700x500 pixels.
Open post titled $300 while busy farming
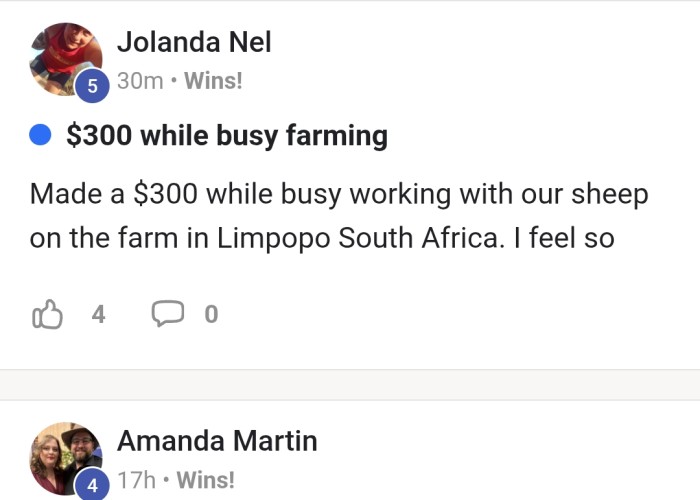point(227,136)
